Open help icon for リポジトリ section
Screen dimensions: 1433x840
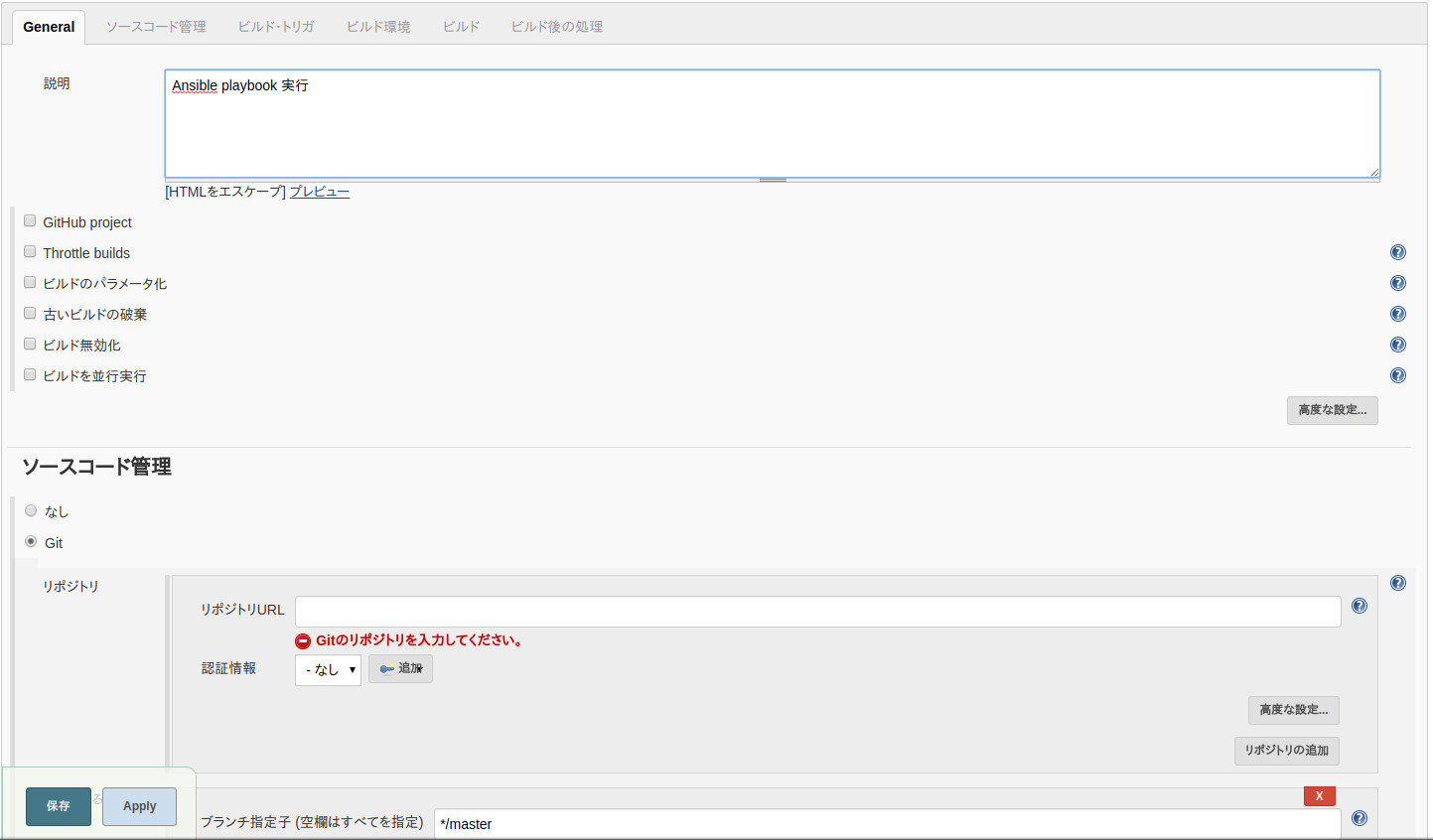point(1397,583)
